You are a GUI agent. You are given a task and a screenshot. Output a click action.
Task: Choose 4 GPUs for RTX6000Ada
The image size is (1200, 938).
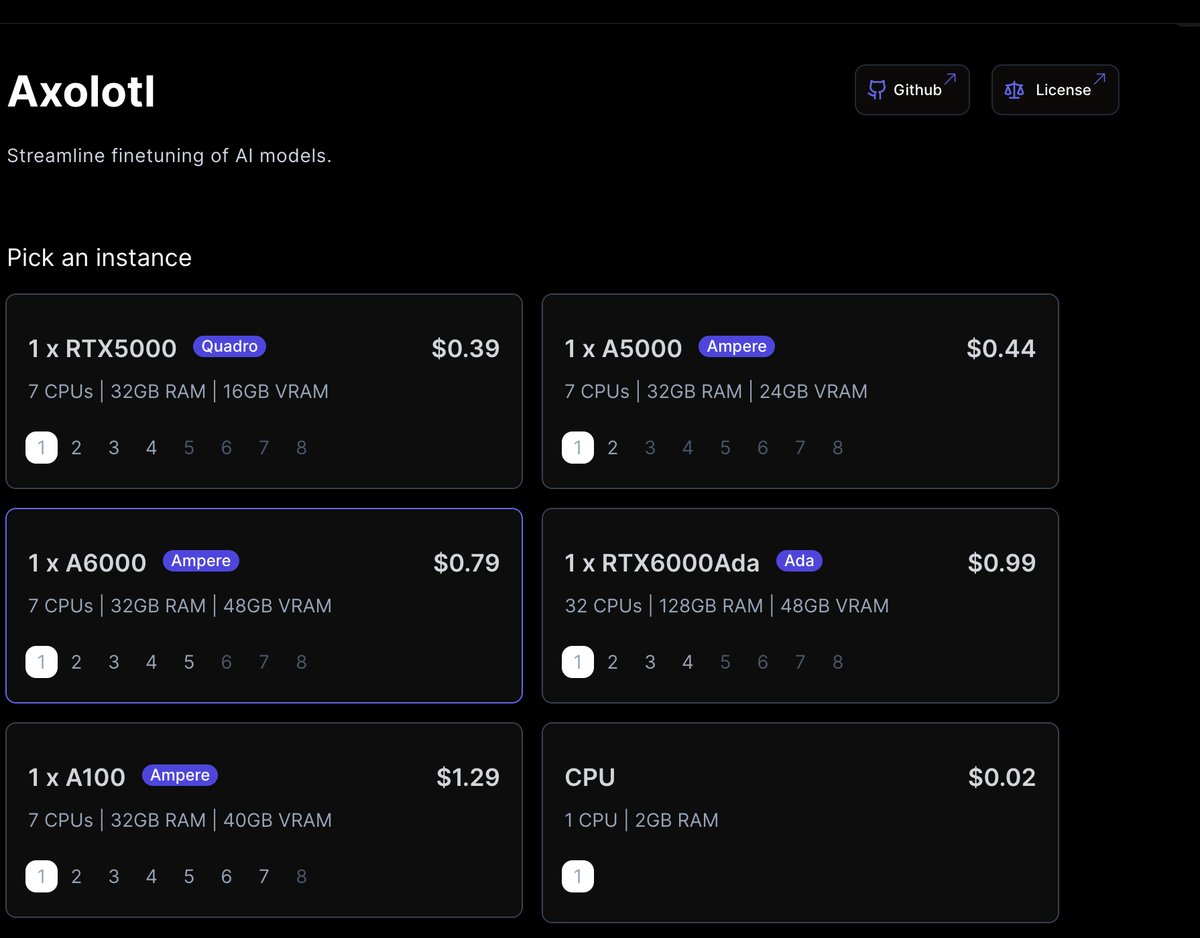688,662
